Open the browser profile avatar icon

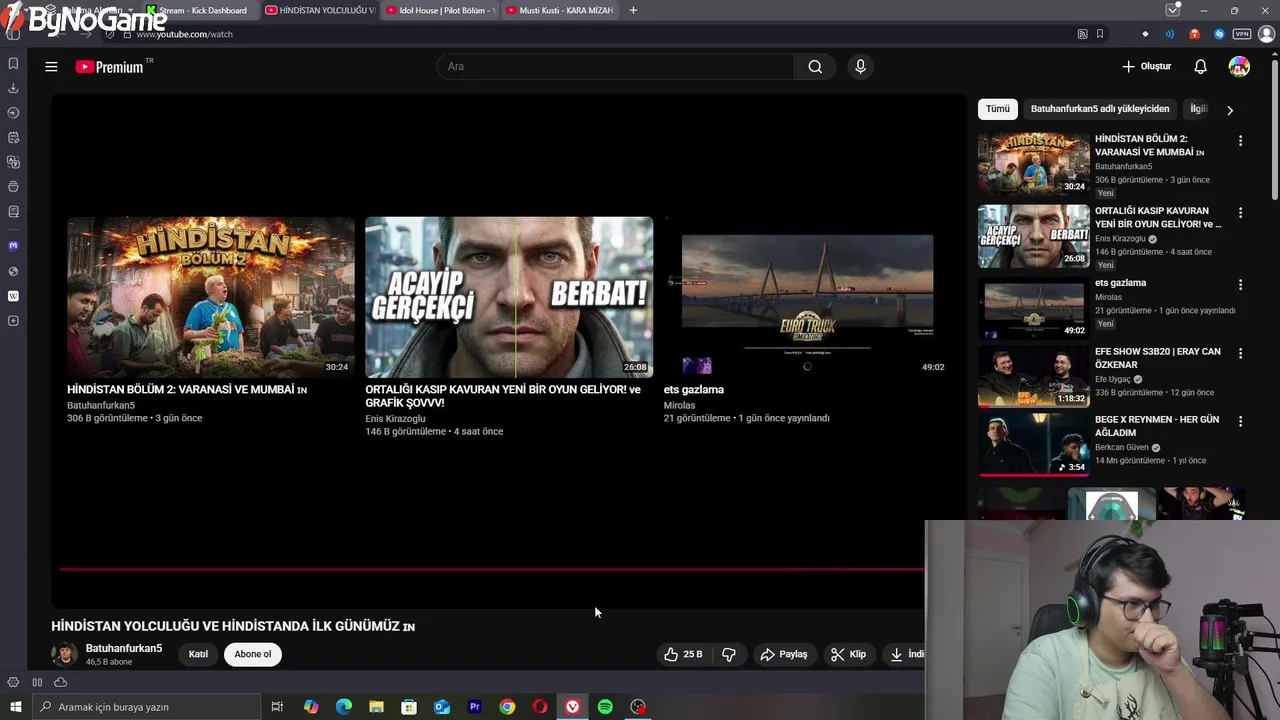click(x=1266, y=34)
